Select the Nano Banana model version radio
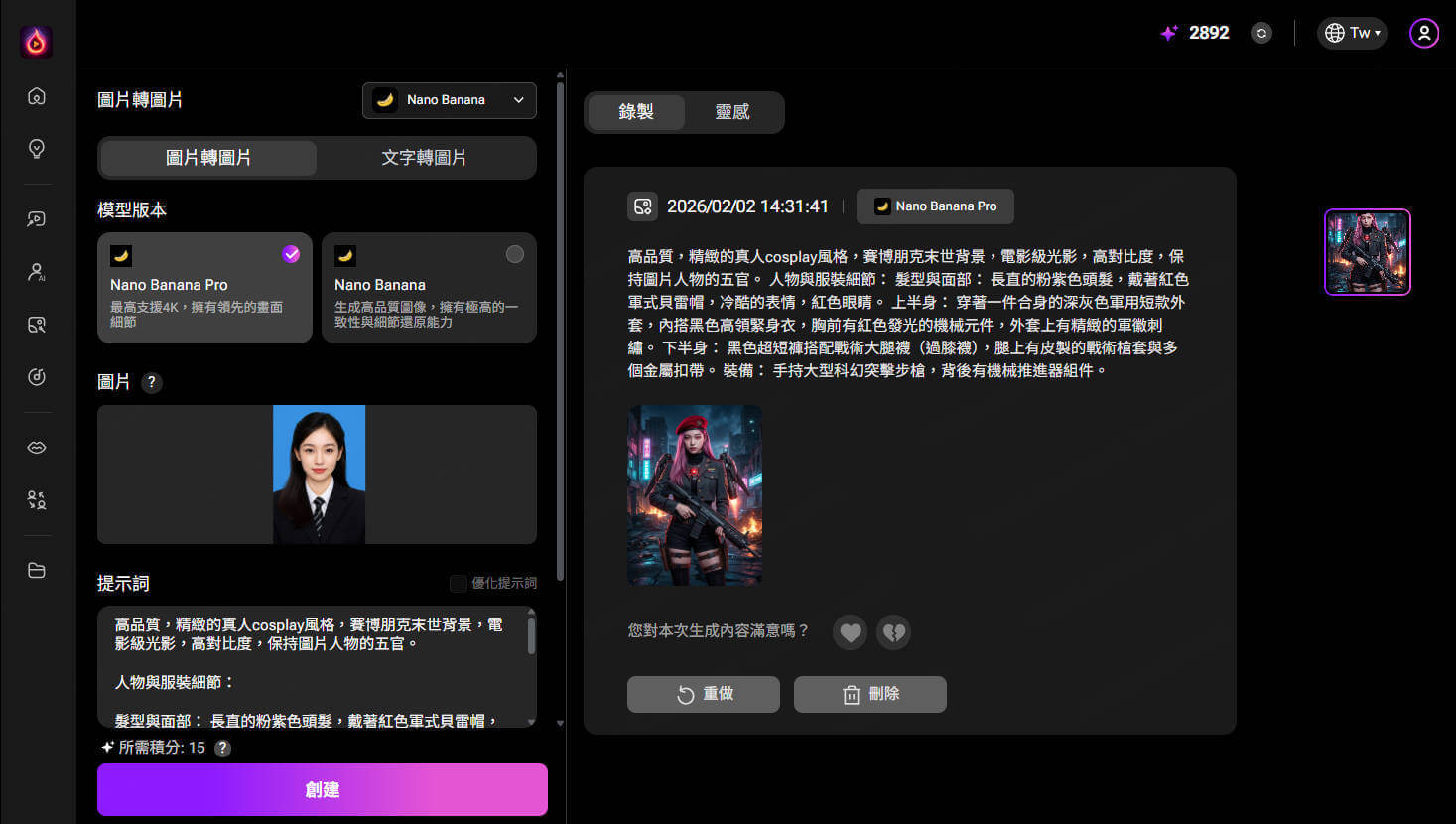Screen dimensions: 1456x824 point(514,254)
